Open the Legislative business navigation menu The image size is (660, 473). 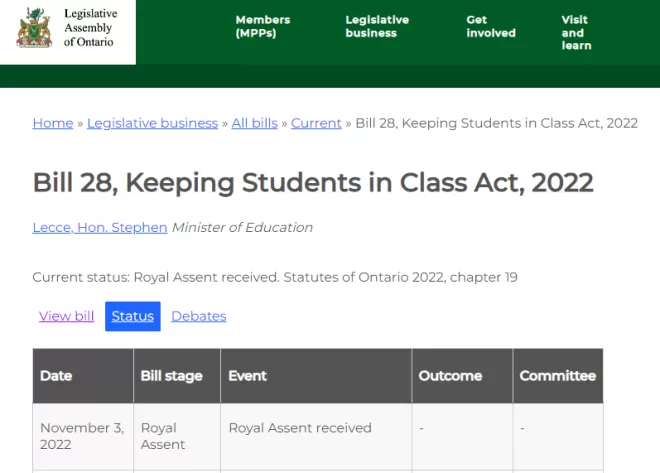click(377, 26)
